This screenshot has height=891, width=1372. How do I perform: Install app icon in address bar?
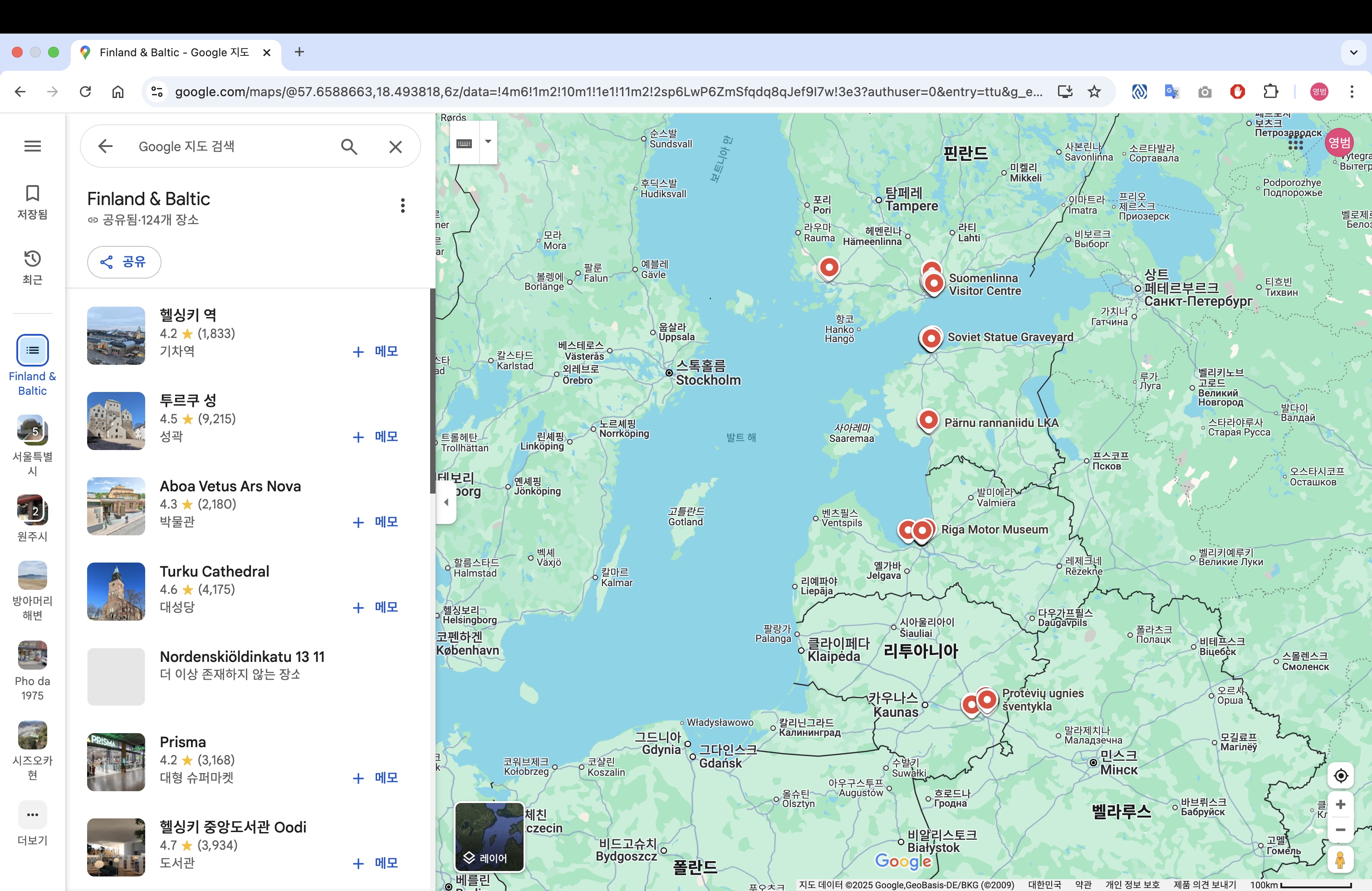[x=1065, y=92]
